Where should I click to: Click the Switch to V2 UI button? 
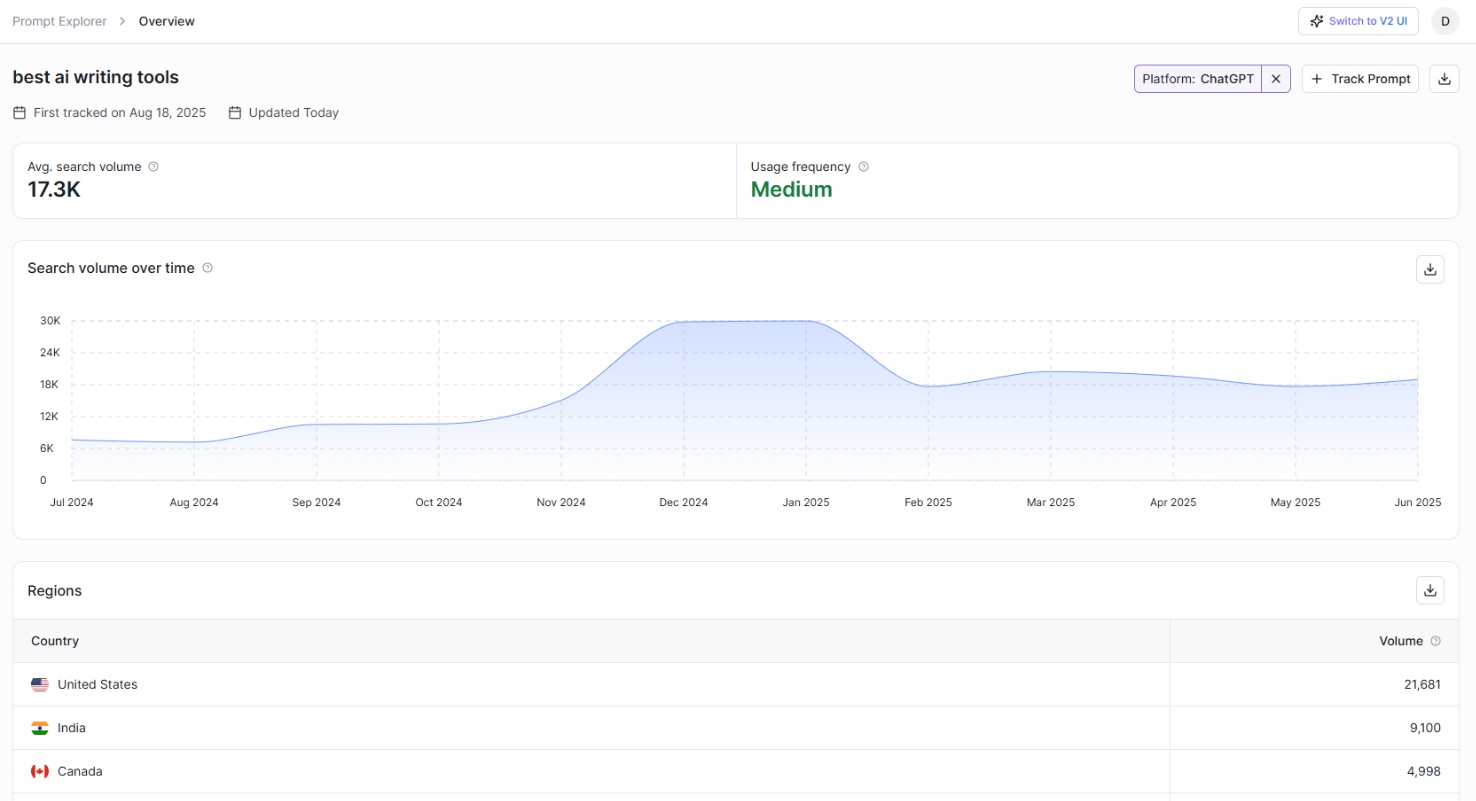coord(1358,21)
